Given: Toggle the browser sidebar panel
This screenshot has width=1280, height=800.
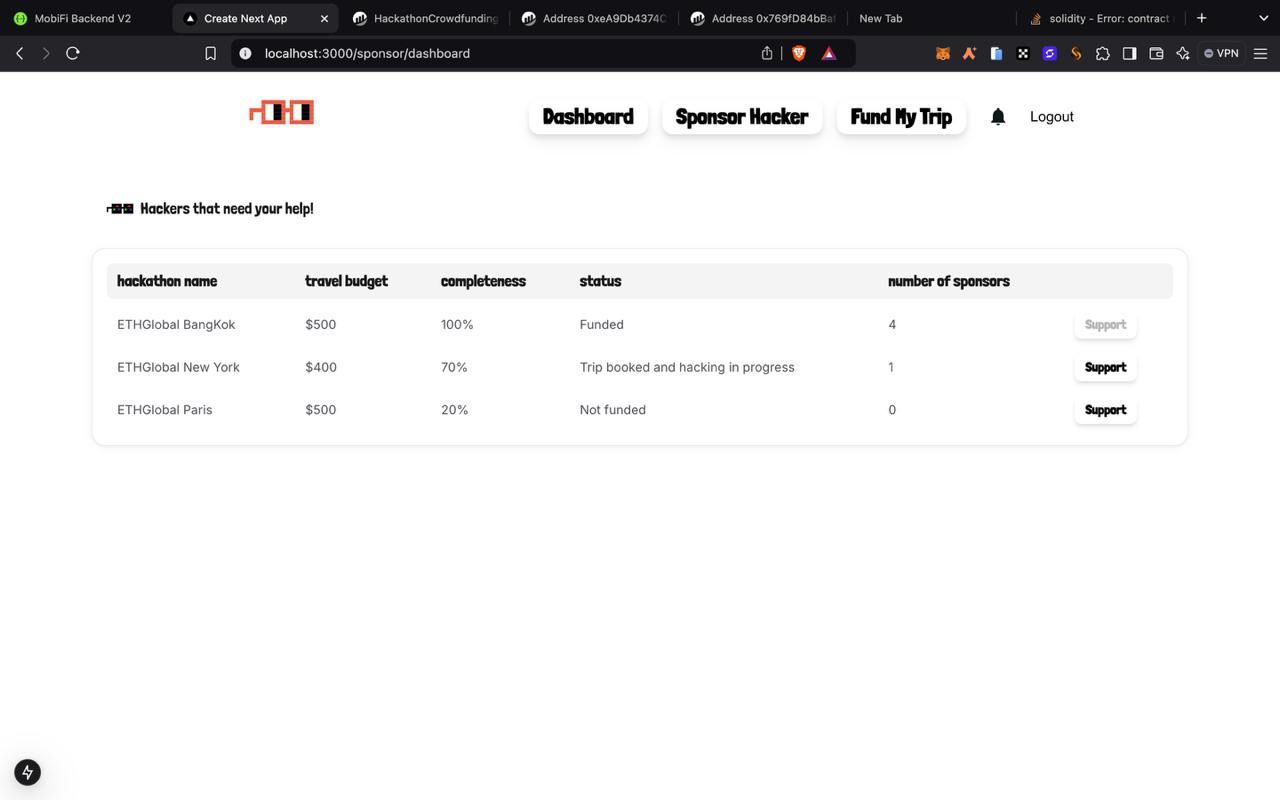Looking at the screenshot, I should pos(1129,54).
